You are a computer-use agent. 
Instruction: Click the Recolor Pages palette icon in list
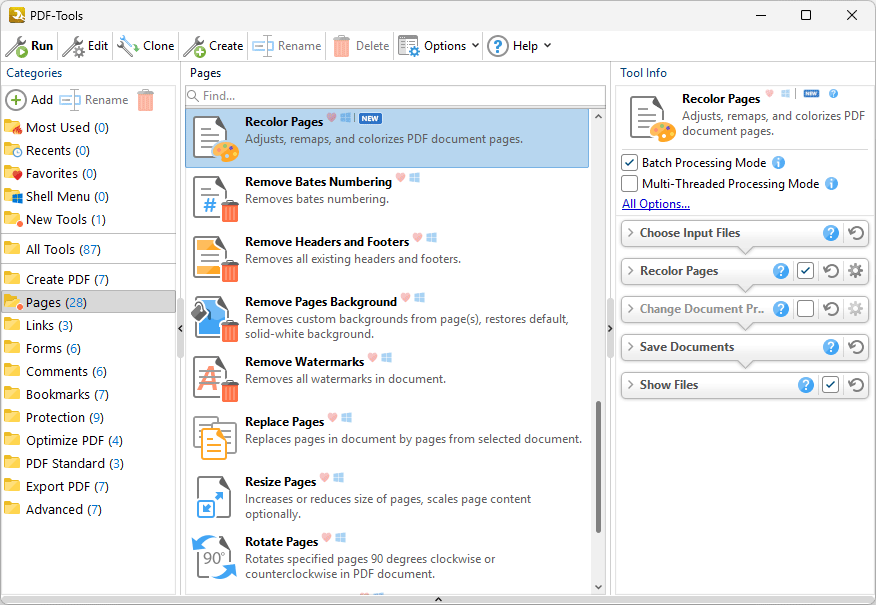click(x=215, y=139)
